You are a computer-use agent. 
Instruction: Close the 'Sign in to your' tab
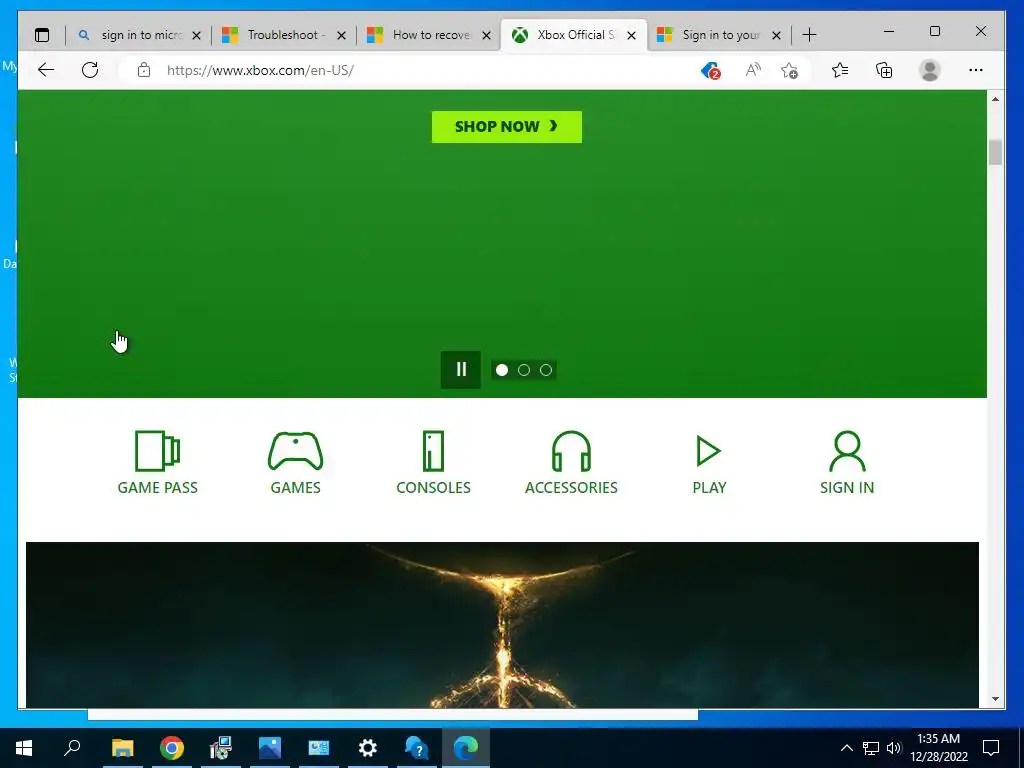pyautogui.click(x=776, y=35)
